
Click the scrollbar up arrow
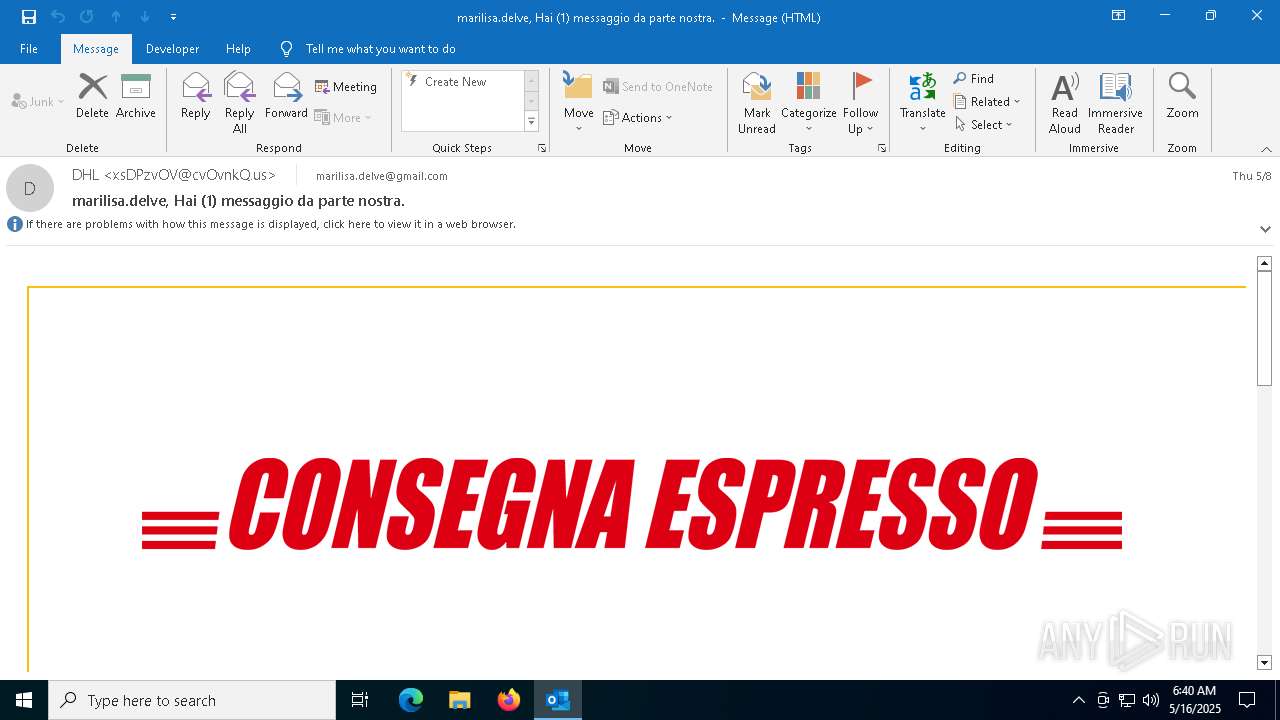click(1264, 263)
